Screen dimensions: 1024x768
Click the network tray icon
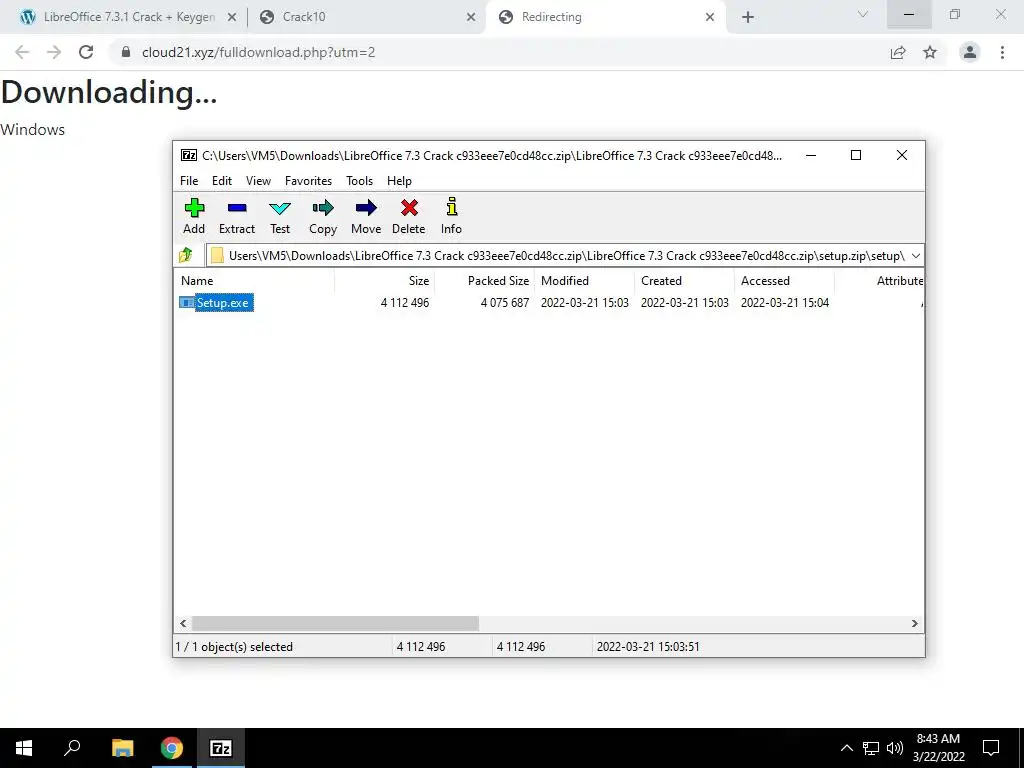[x=871, y=748]
